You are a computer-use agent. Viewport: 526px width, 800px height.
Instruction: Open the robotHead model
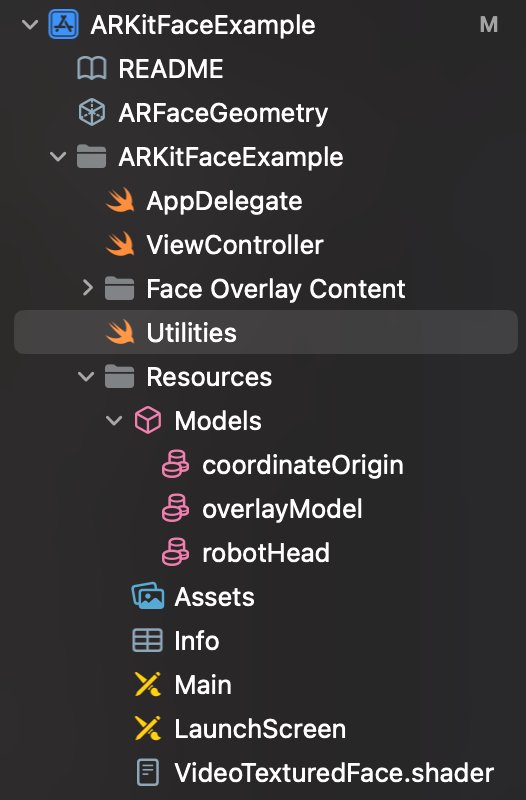point(266,553)
